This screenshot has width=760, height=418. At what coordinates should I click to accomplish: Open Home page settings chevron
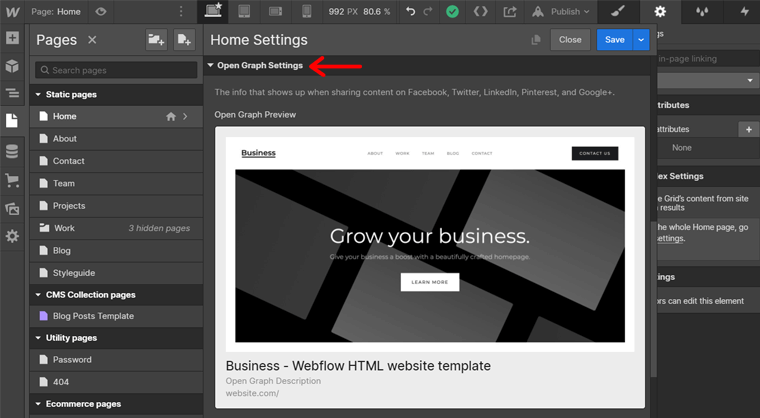tap(185, 116)
